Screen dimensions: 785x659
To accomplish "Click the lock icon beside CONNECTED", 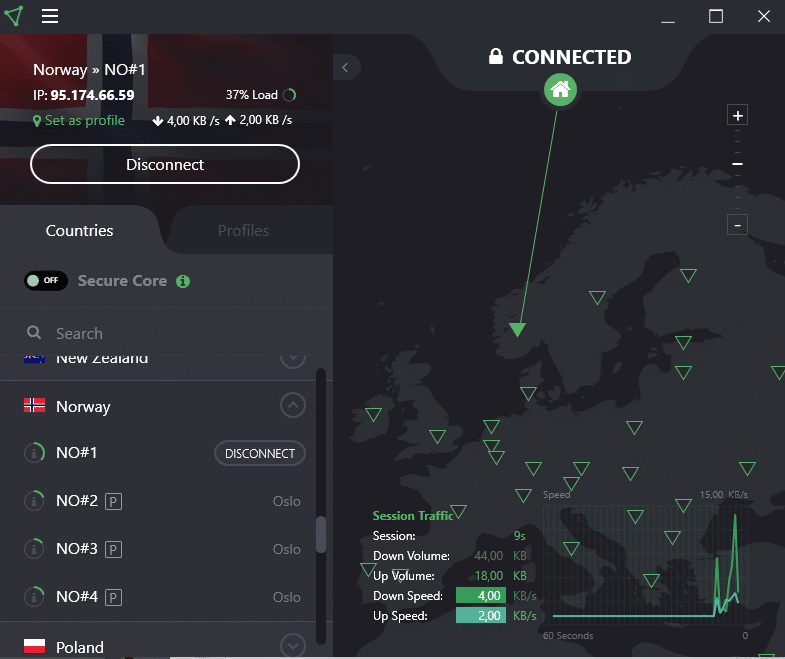I will [x=496, y=56].
